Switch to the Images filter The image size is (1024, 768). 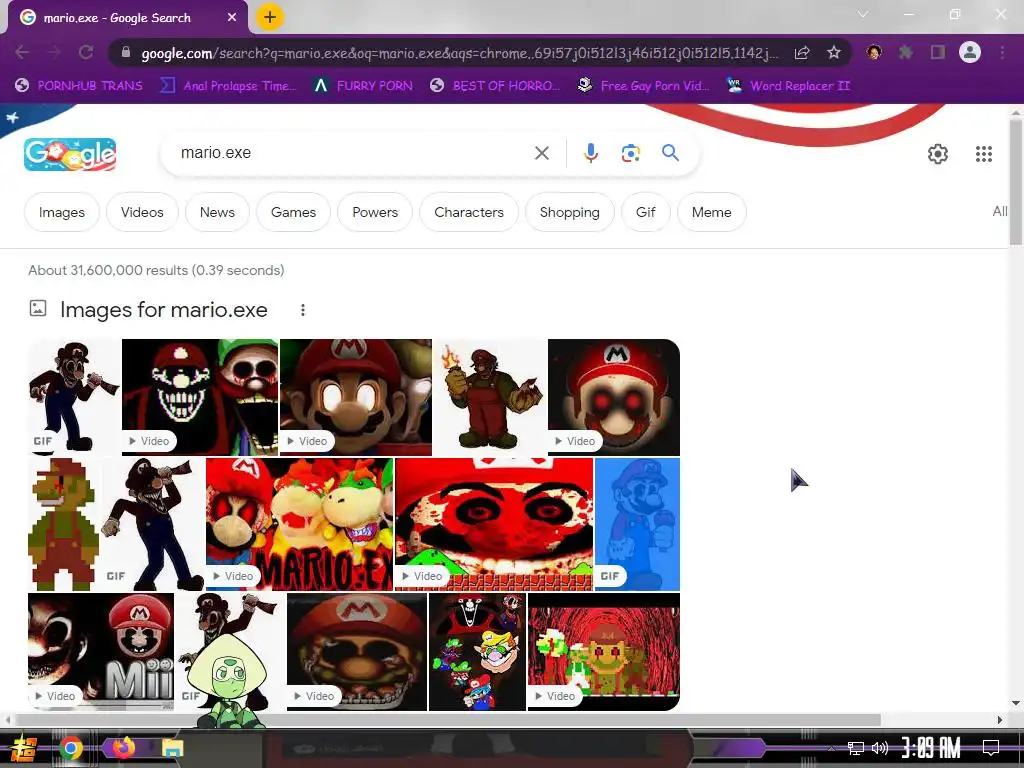[x=61, y=212]
